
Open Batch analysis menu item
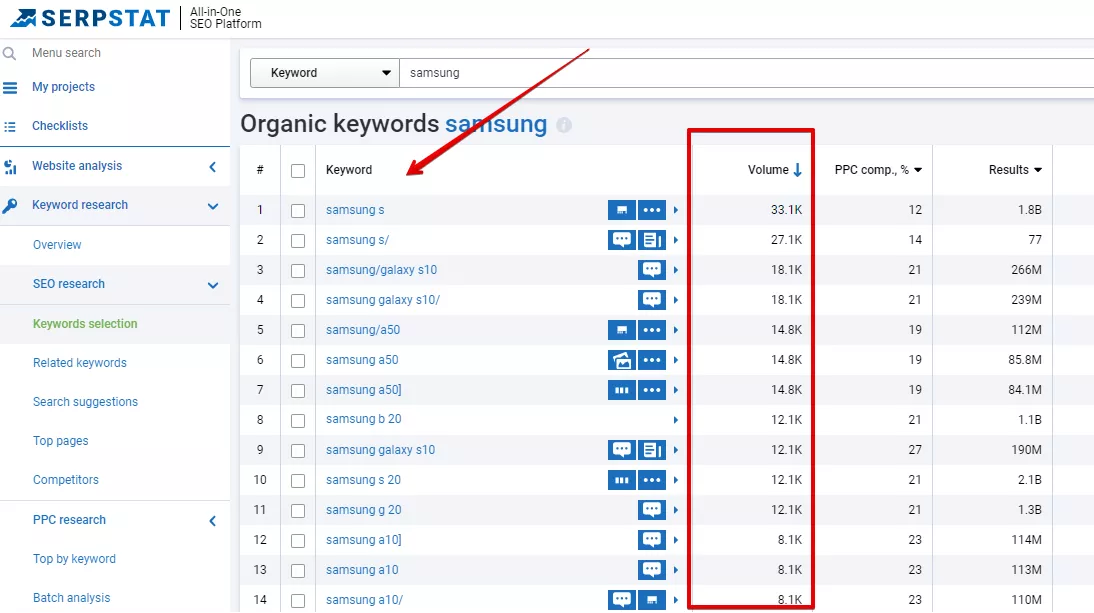point(71,598)
